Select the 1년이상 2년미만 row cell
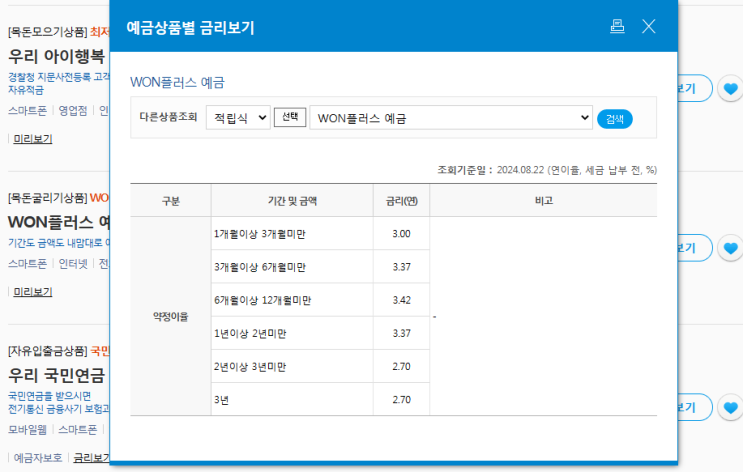This screenshot has height=472, width=743. click(x=292, y=333)
